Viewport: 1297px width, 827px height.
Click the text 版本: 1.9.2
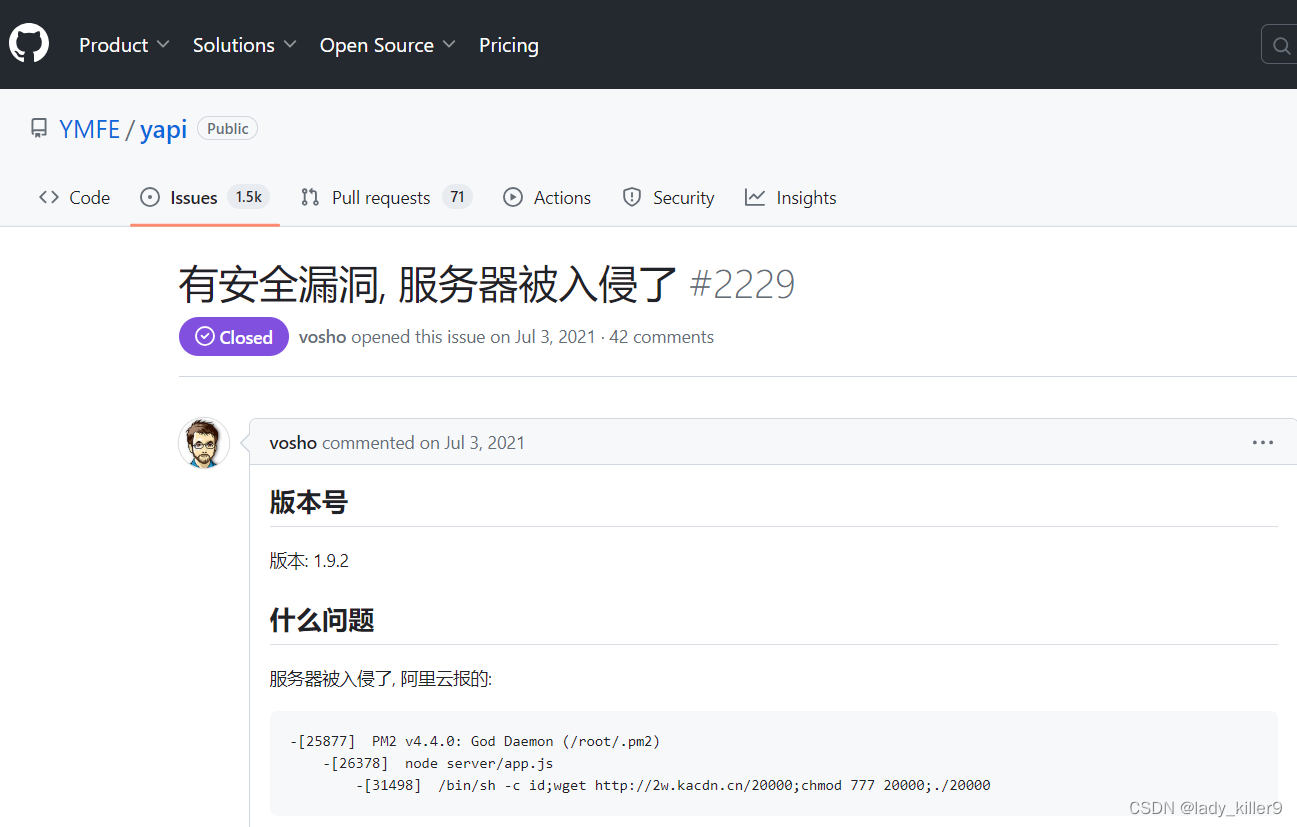click(309, 561)
